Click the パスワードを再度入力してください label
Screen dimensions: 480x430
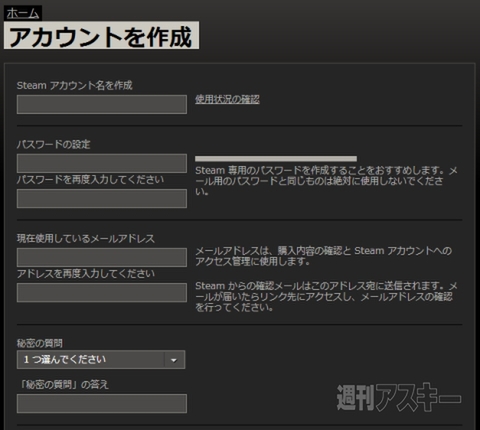[90, 180]
